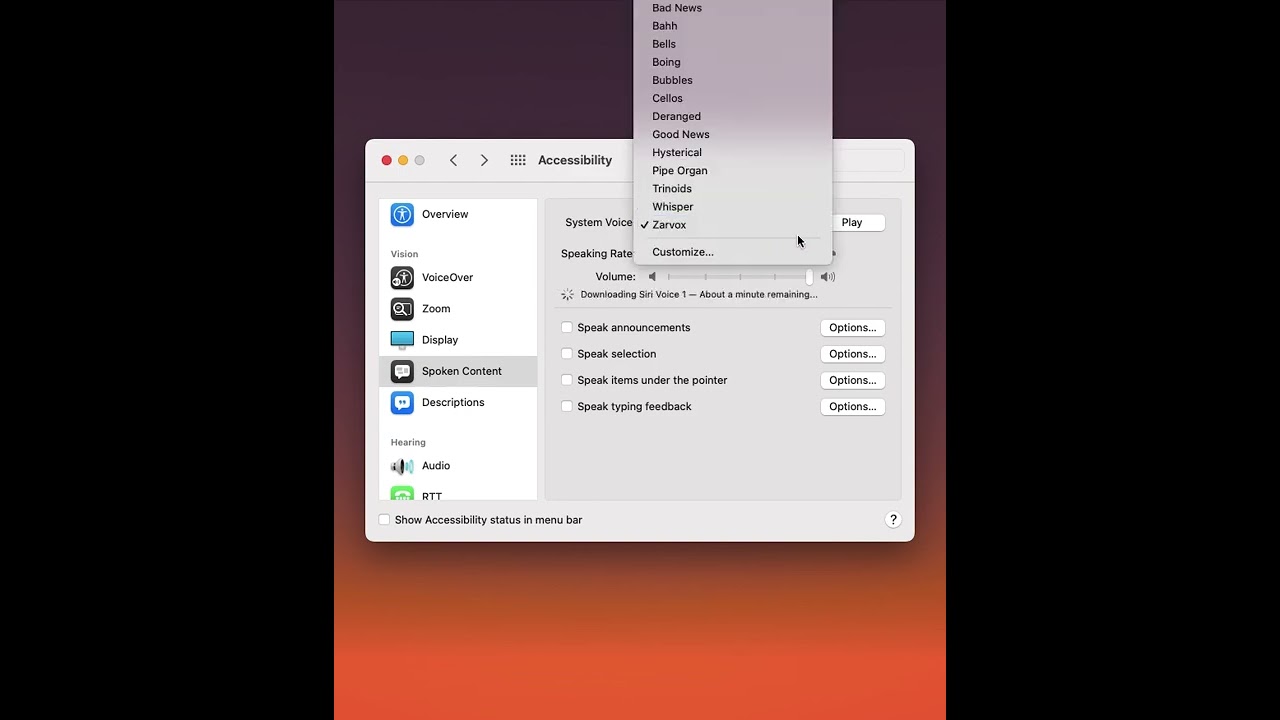Click the low volume speaker icon

[652, 277]
